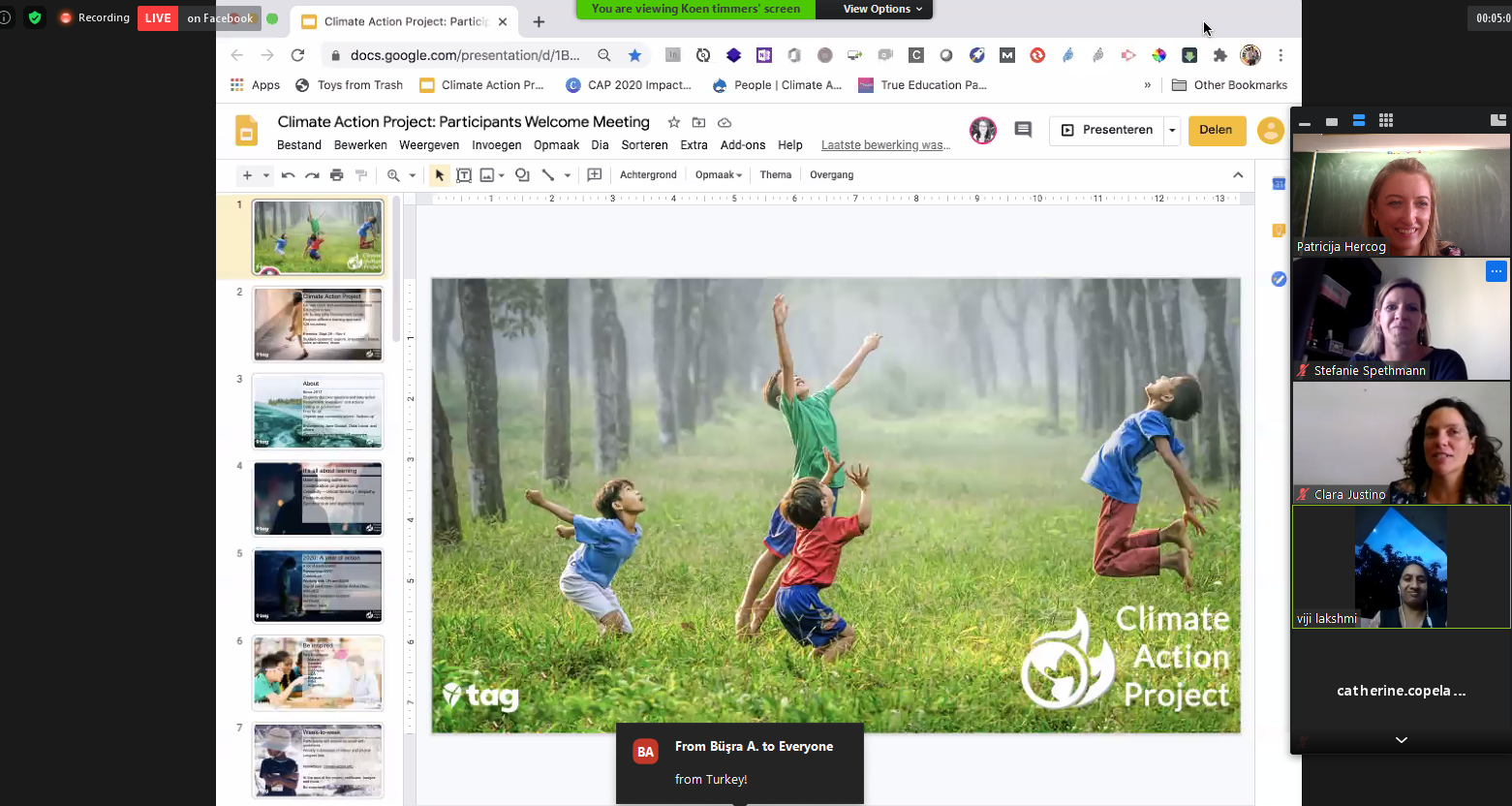Open a new browser tab

pos(539,21)
